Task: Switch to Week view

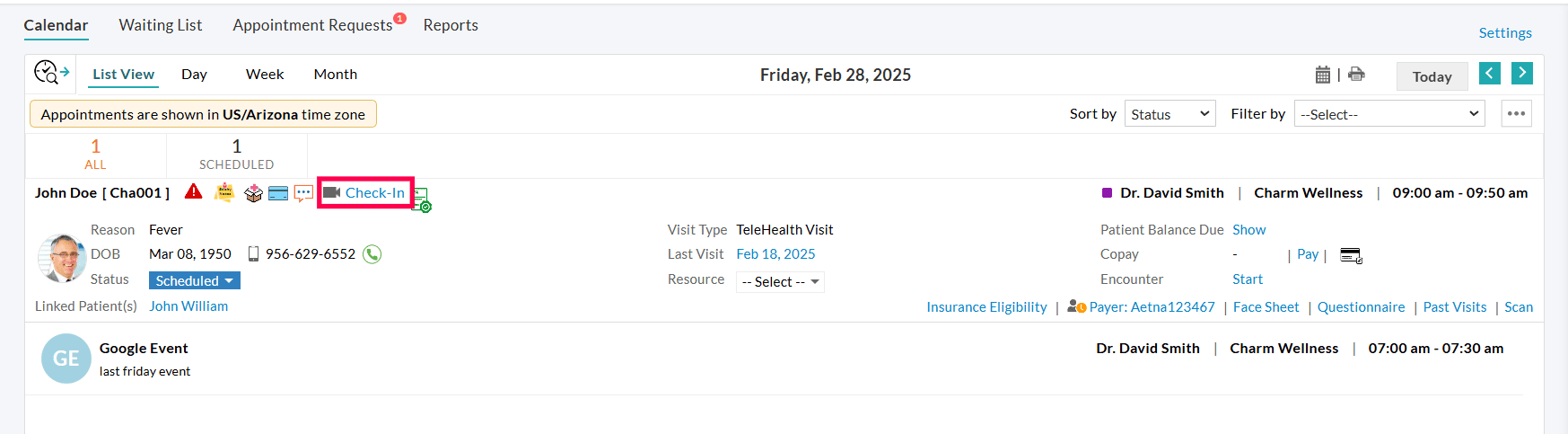Action: point(265,75)
